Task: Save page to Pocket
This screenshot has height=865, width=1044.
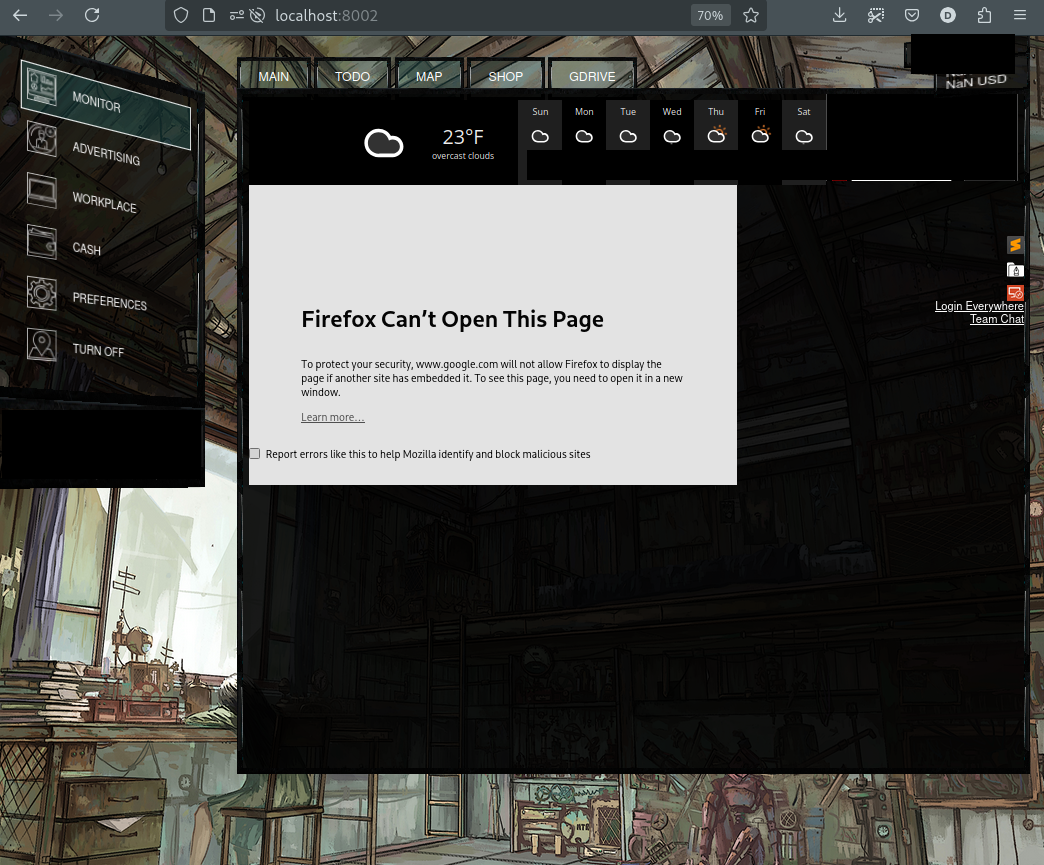Action: pyautogui.click(x=912, y=15)
